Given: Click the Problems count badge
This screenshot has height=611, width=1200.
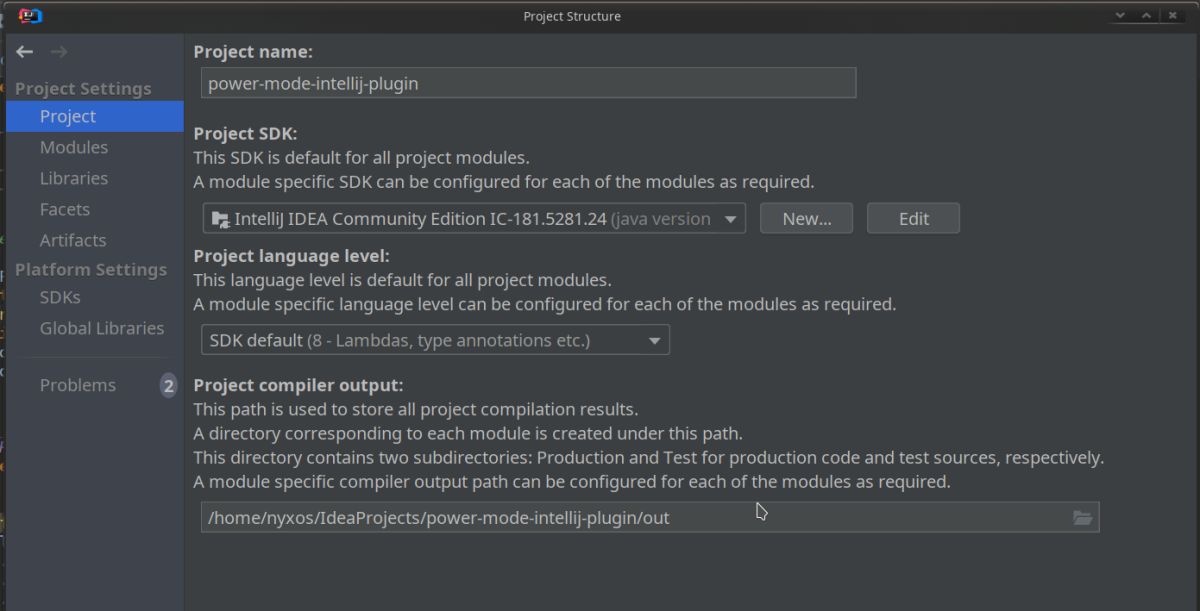Looking at the screenshot, I should coord(168,386).
